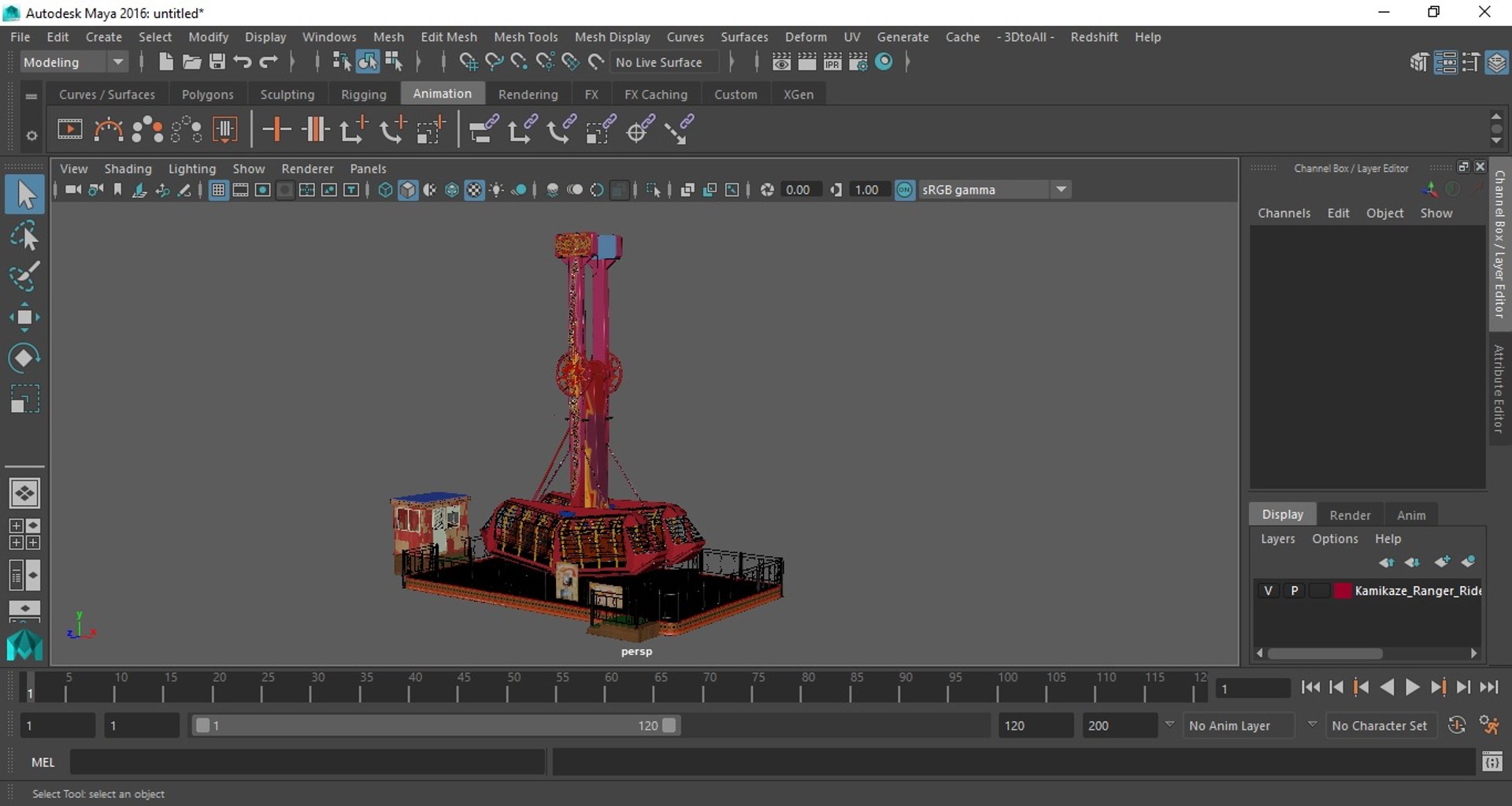Click the MEL script language button
Image resolution: width=1512 pixels, height=806 pixels.
click(x=43, y=762)
